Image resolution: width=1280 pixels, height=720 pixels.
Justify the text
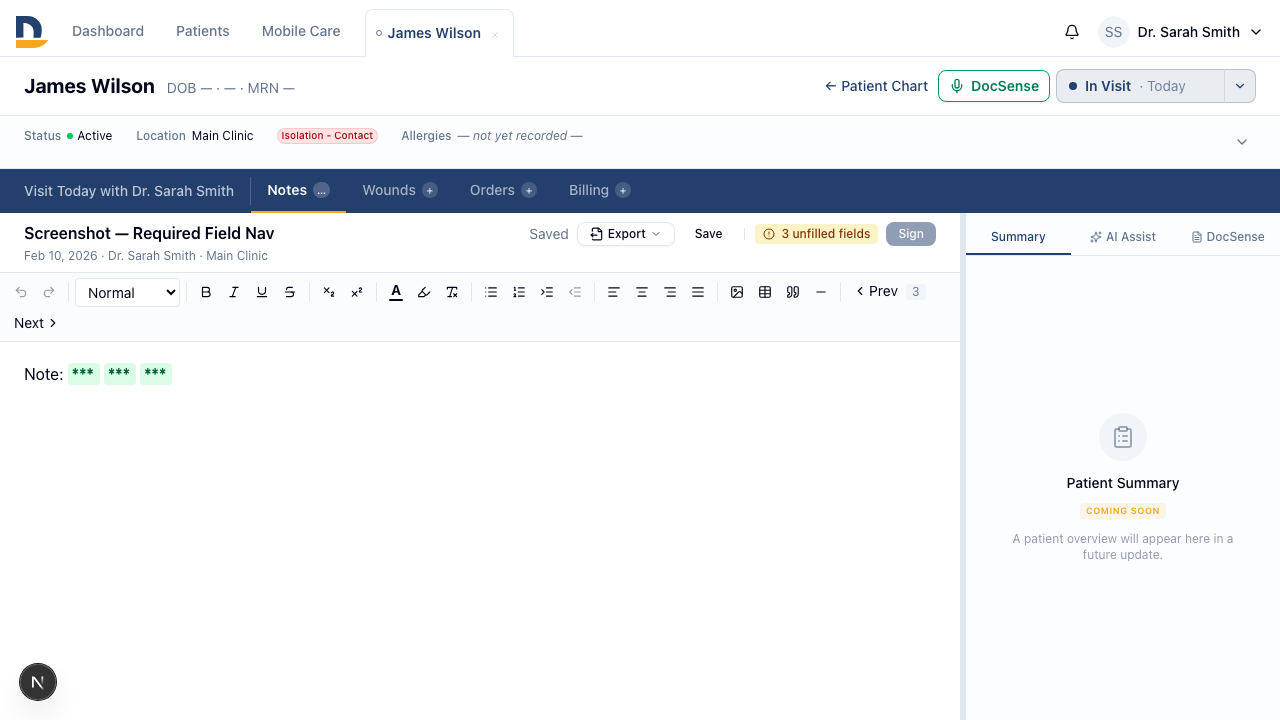pyautogui.click(x=698, y=292)
